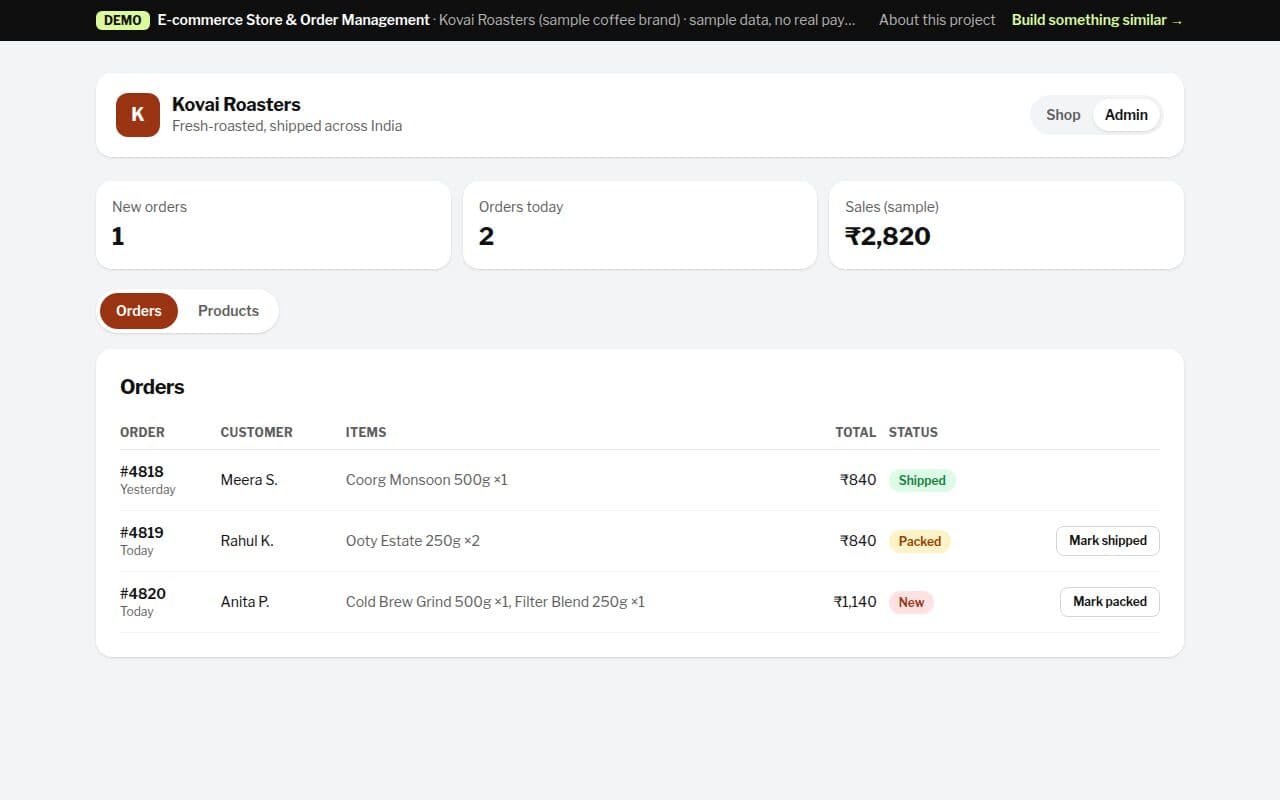1280x800 pixels.
Task: Click the Kovai Roasters store name
Action: [x=236, y=104]
